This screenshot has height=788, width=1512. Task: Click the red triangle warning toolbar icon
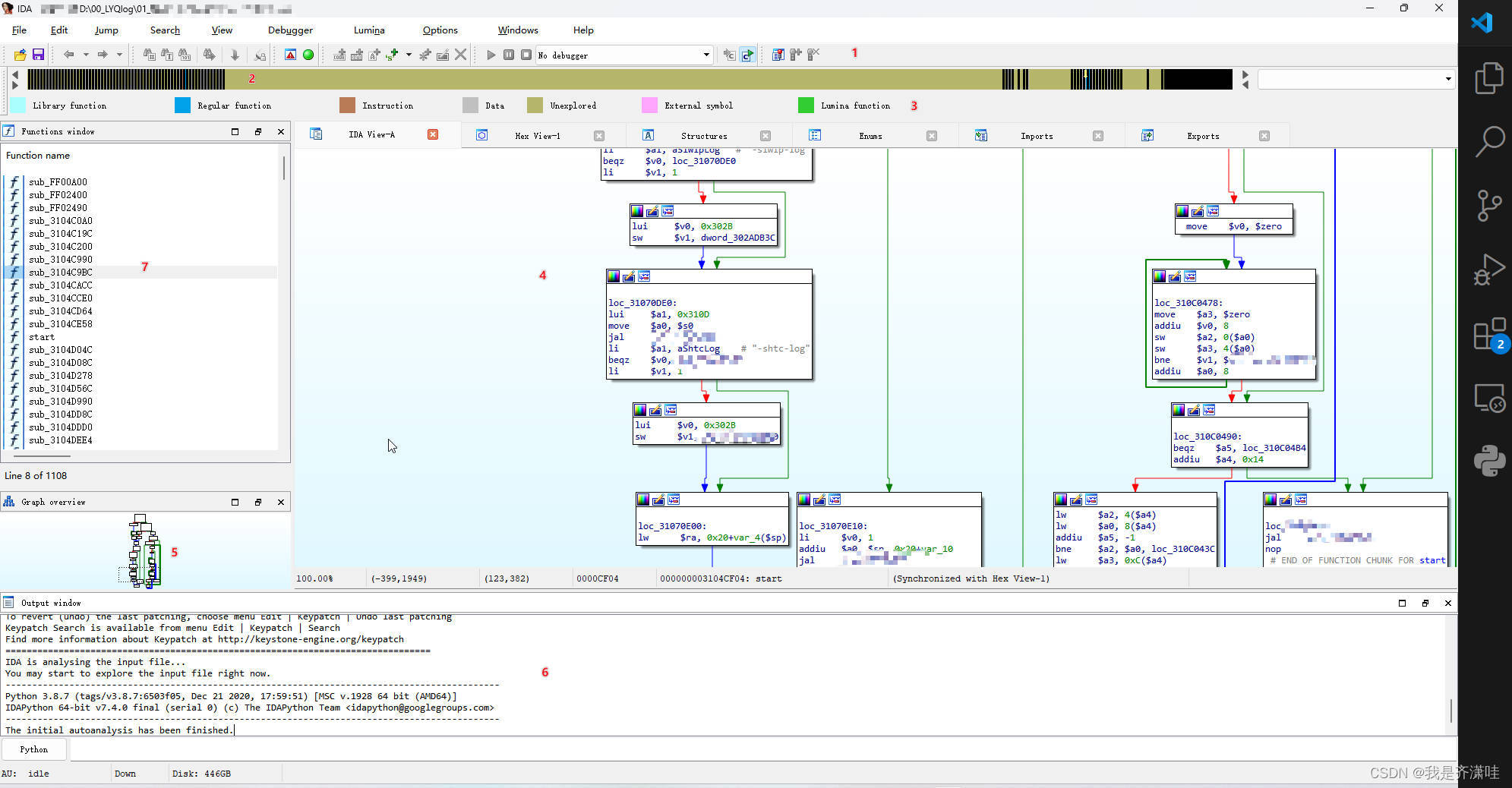point(290,55)
